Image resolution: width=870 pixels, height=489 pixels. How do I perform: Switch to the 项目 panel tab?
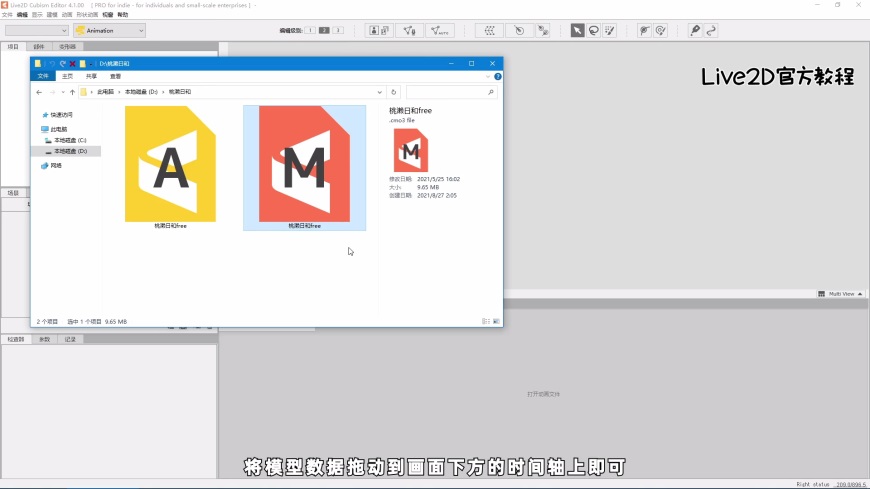(13, 47)
